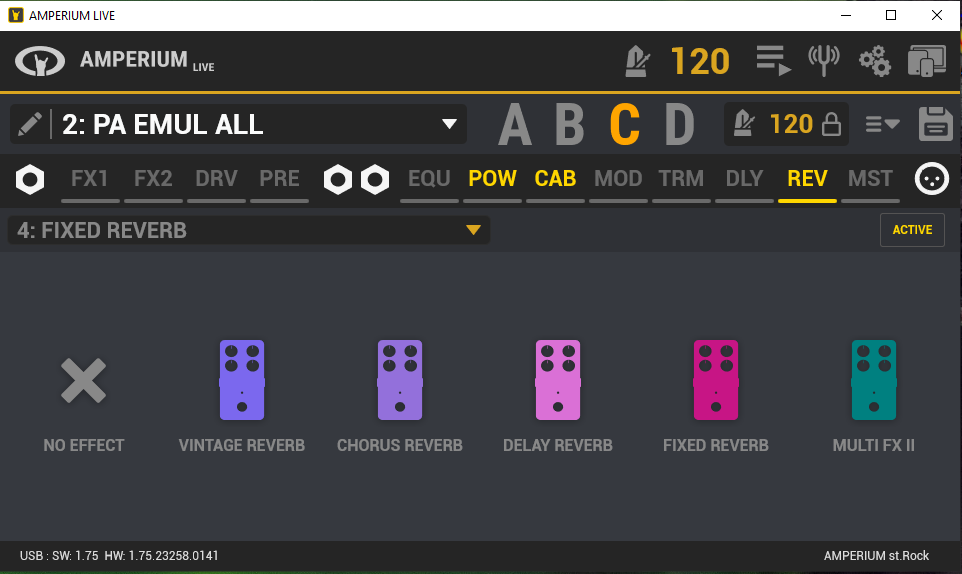962x574 pixels.
Task: Toggle the tempo lock icon
Action: tap(831, 124)
